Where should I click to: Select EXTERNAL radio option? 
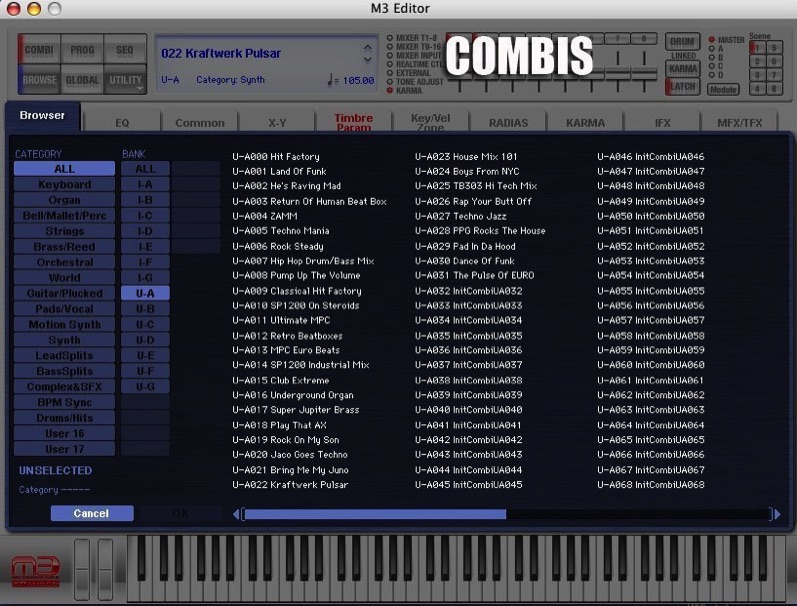coord(390,73)
